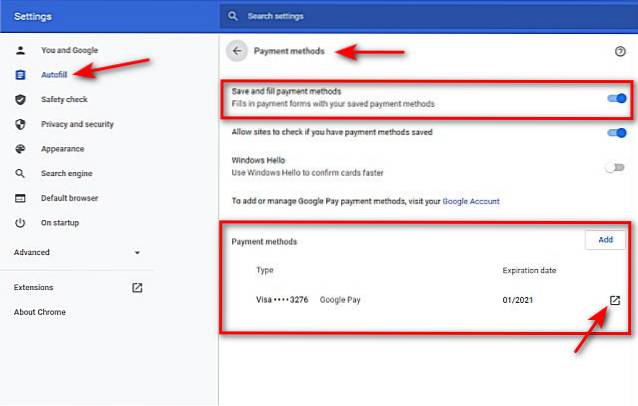Go to You and Google section
638x406 pixels.
69,50
